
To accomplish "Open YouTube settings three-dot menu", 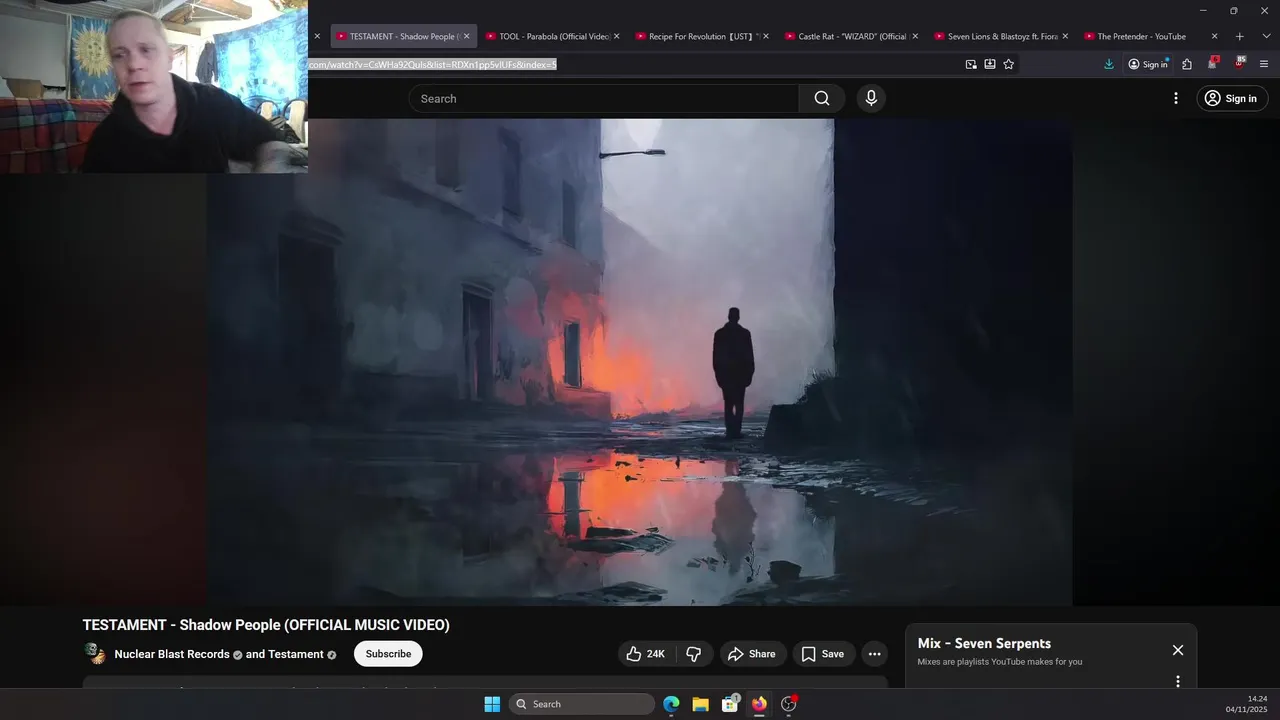I will [x=1176, y=98].
